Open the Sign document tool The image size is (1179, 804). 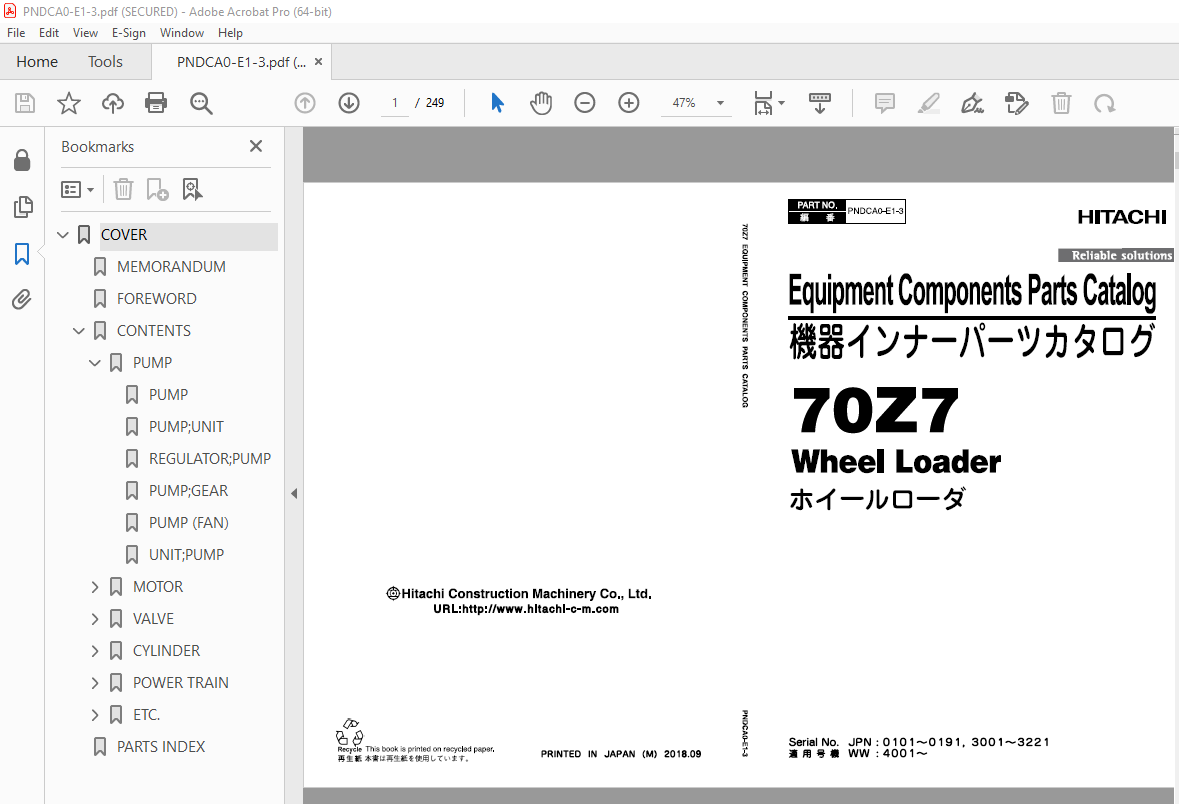972,103
